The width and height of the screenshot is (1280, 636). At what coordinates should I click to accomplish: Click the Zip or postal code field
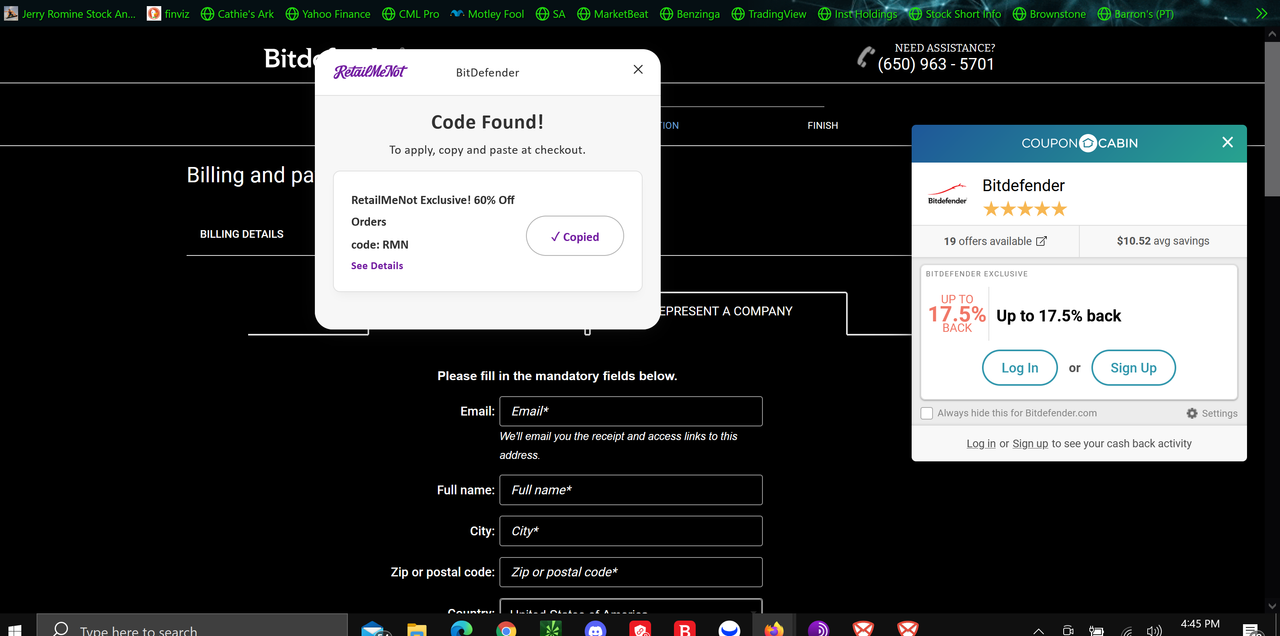[631, 572]
